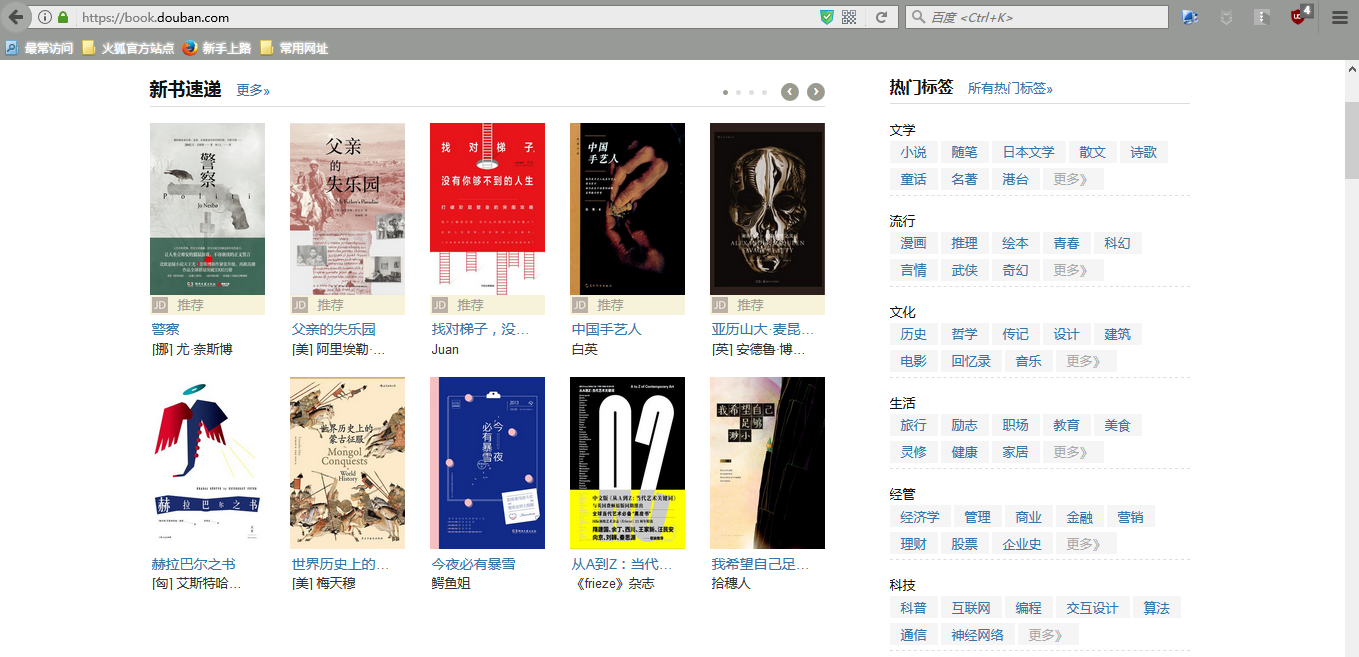This screenshot has width=1359, height=657.
Task: Select the first carousel page dot
Action: coord(725,93)
